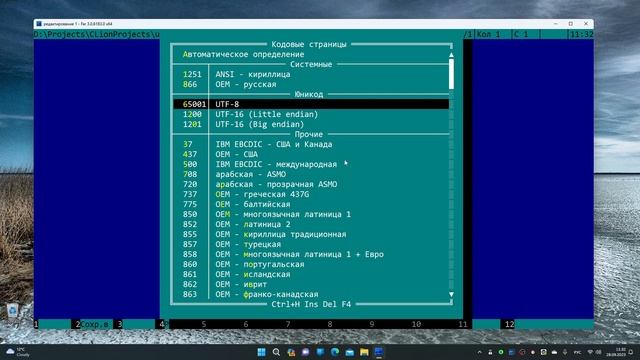
Task: Select the highlighted 65001 UTF-8 row
Action: click(311, 104)
